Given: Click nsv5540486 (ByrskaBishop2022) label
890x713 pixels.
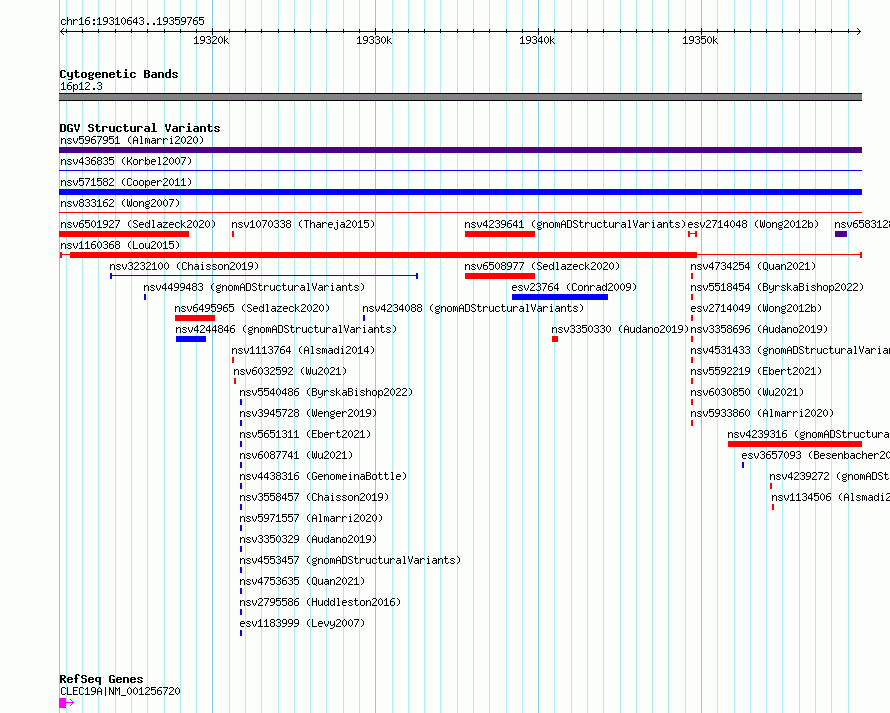Looking at the screenshot, I should click(x=326, y=392).
